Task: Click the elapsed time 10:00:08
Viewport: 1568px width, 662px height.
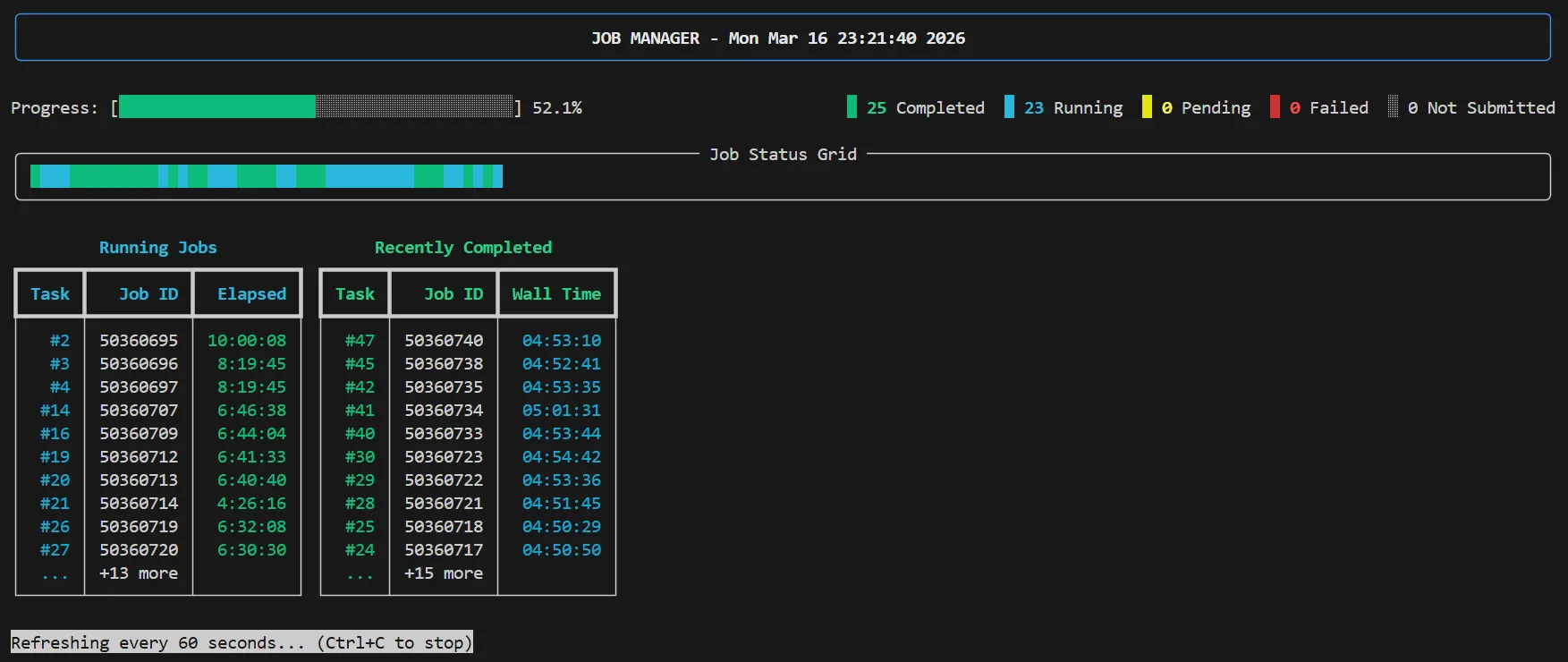Action: point(247,341)
